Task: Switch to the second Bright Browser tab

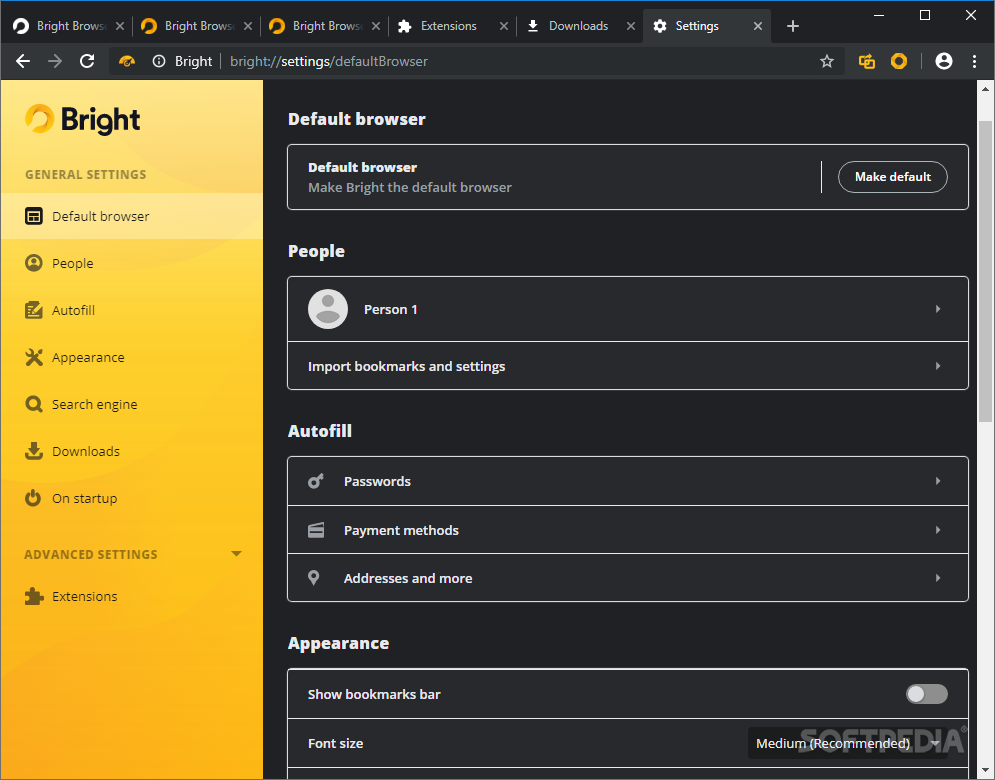Action: coord(197,26)
